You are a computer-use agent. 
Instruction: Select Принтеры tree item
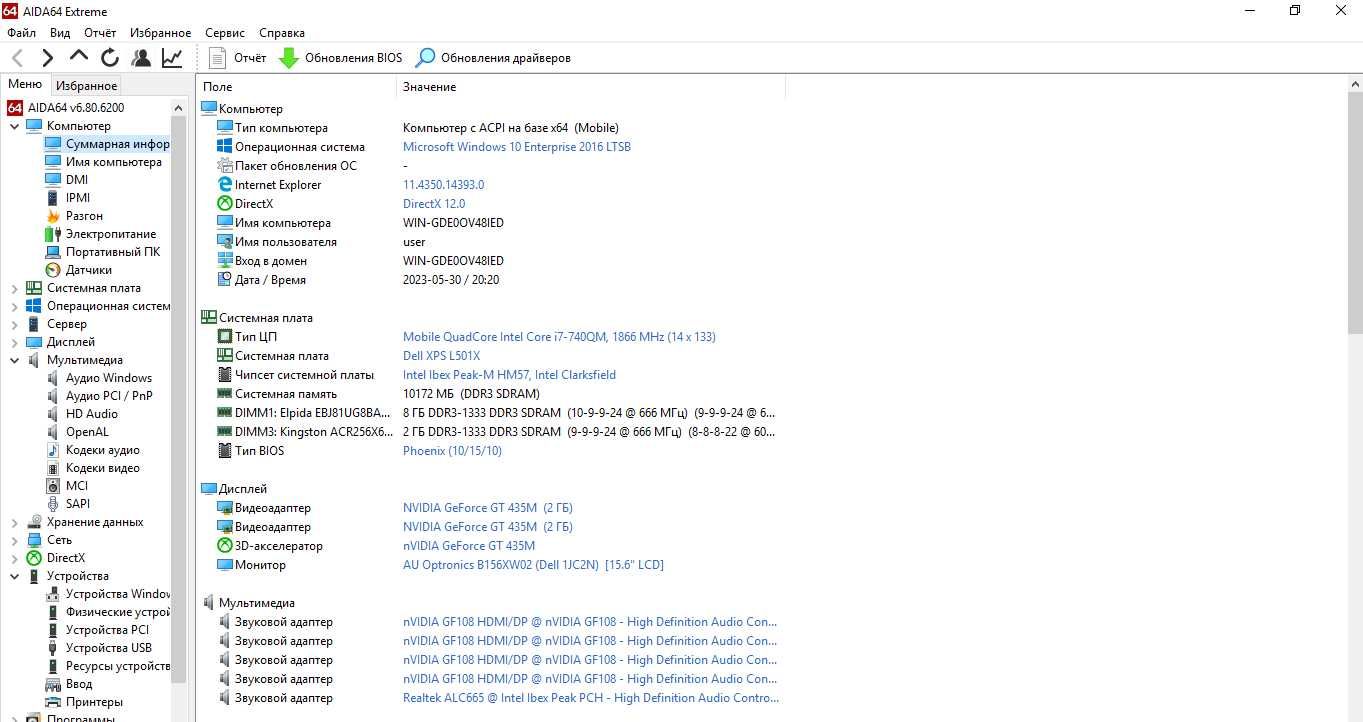[84, 701]
